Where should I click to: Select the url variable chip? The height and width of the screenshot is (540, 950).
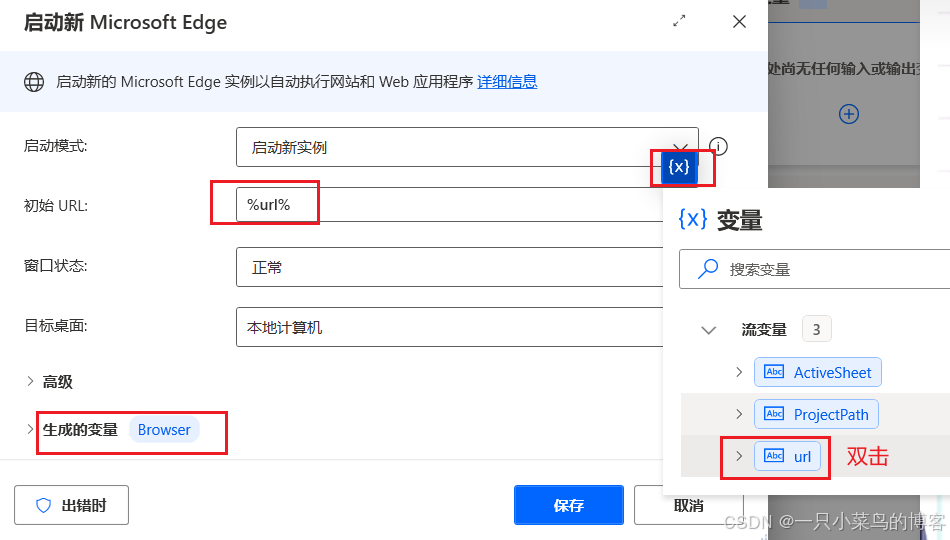click(788, 456)
